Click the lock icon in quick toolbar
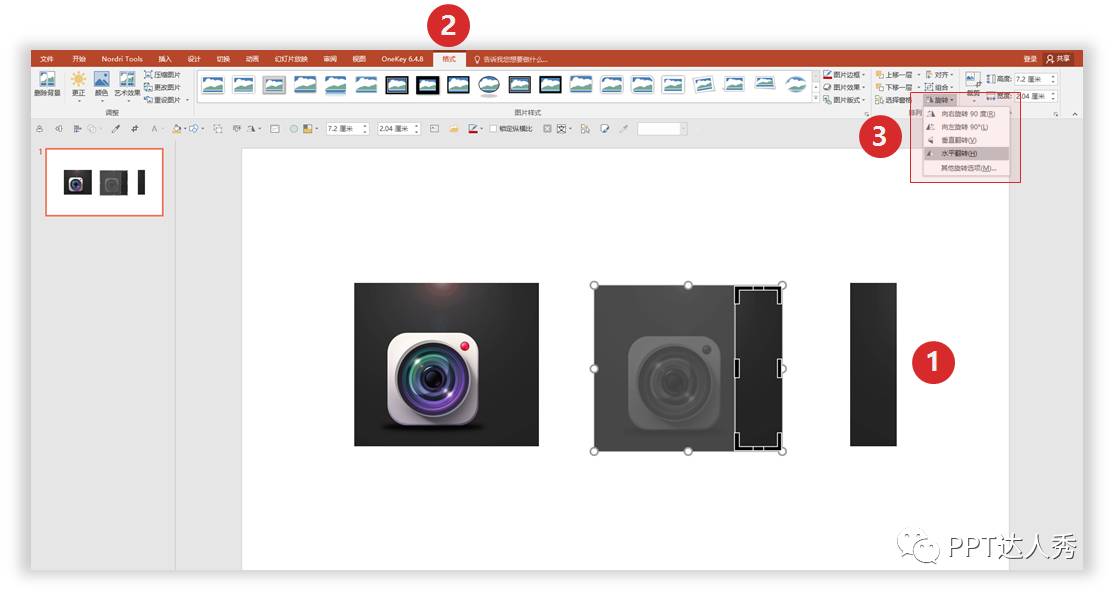This screenshot has width=1114, height=596. click(x=40, y=129)
